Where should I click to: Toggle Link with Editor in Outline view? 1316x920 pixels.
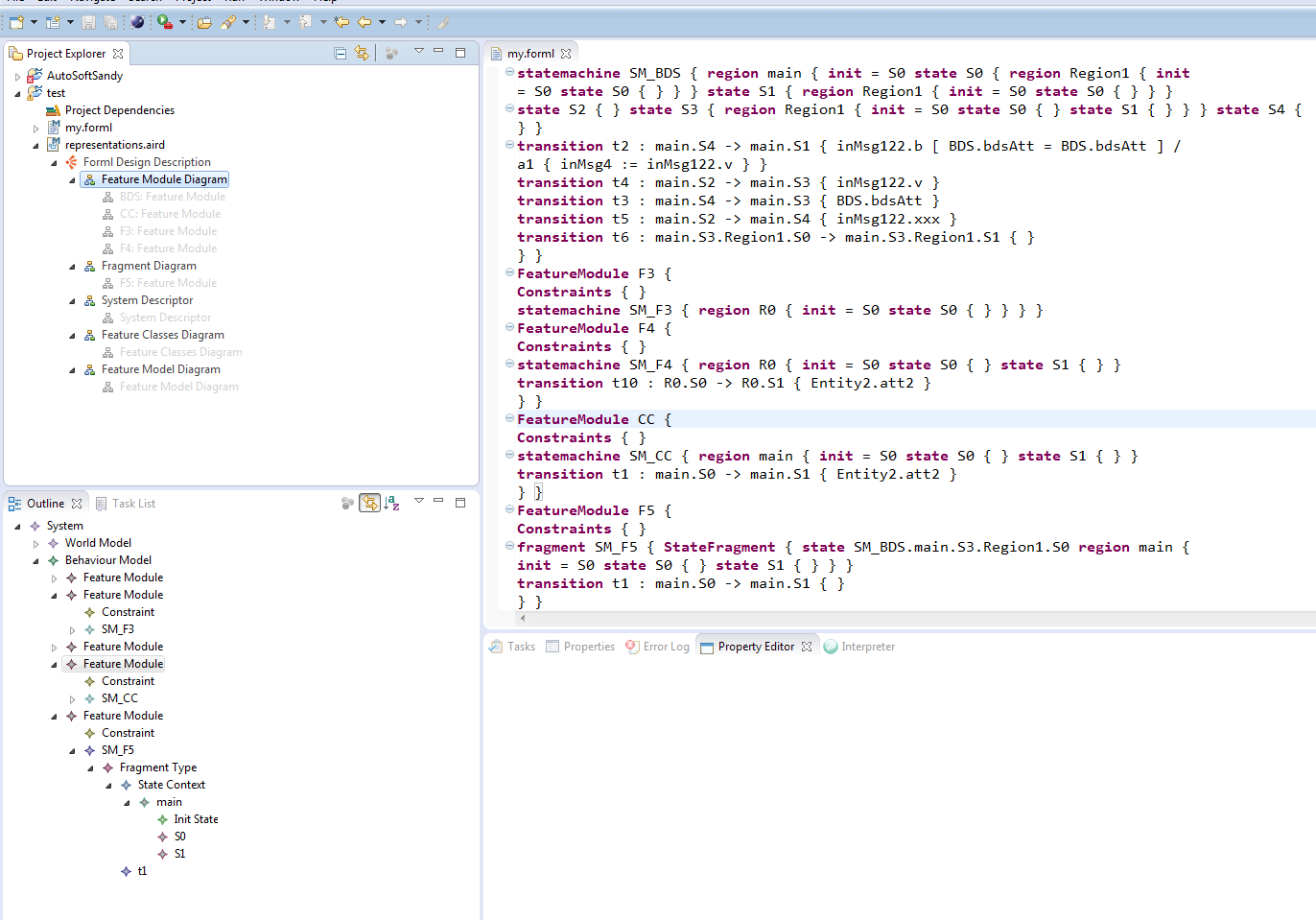369,503
